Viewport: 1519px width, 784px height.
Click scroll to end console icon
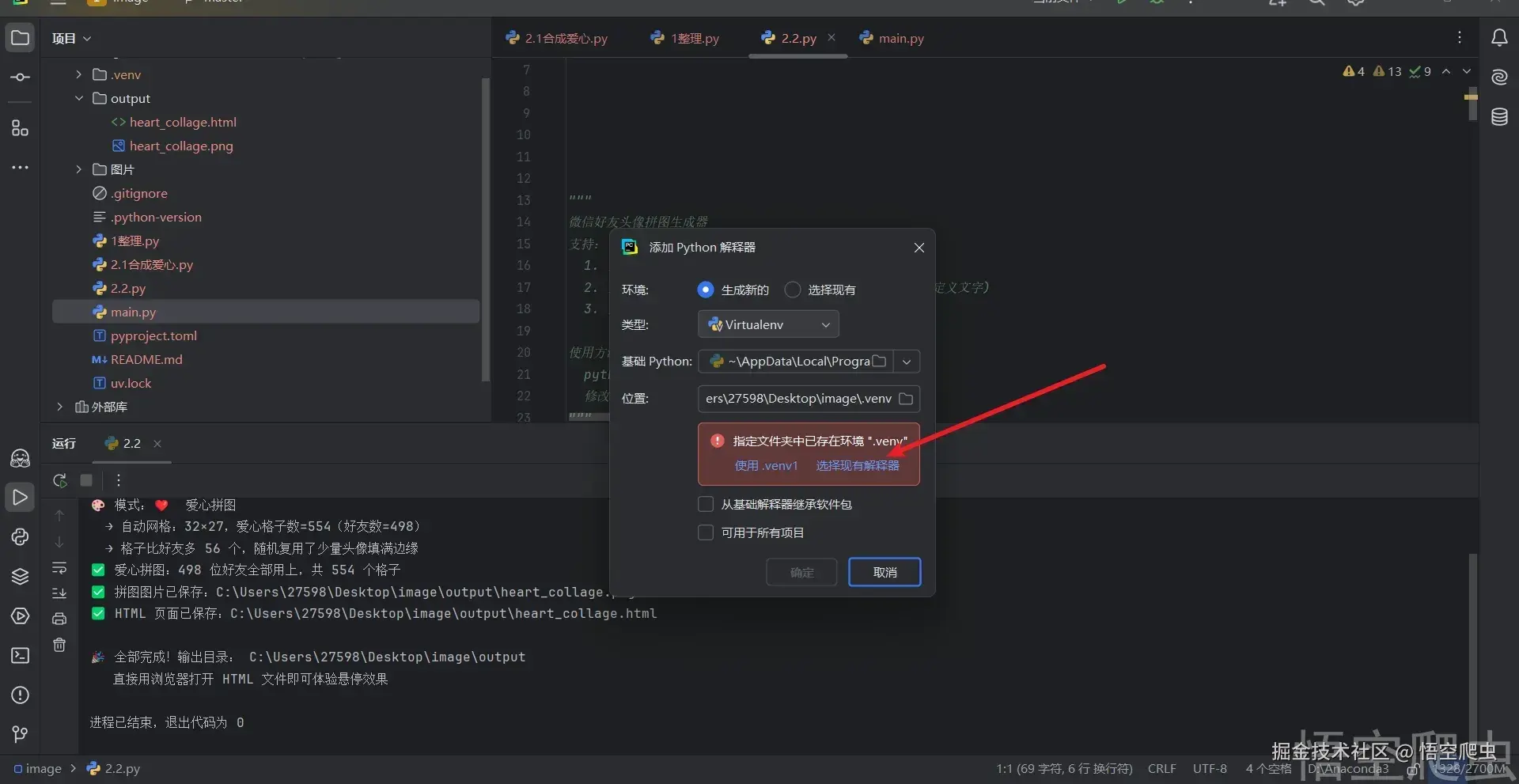[x=59, y=593]
